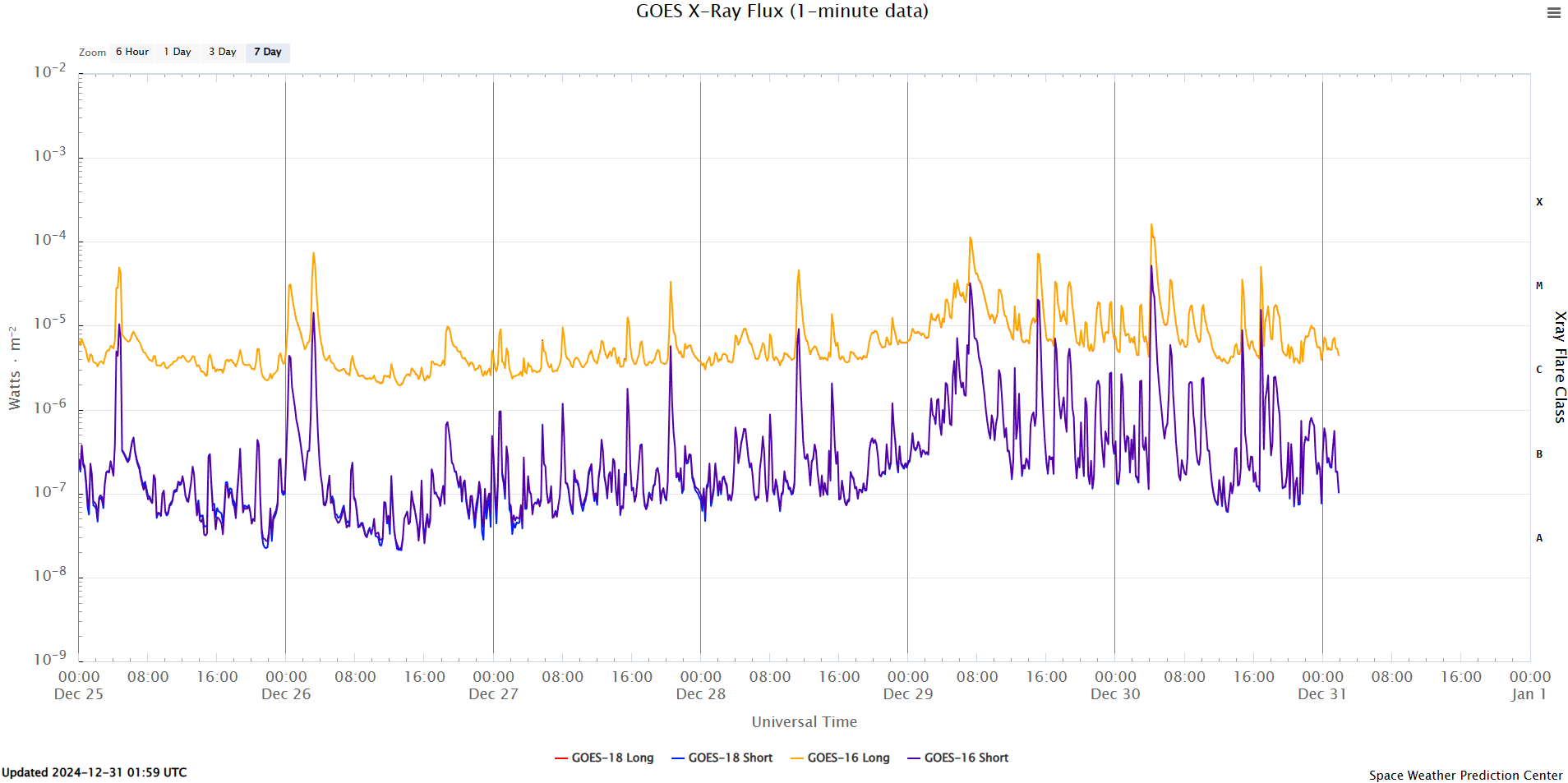
Task: Click the Jan 1 date axis label
Action: (1529, 694)
